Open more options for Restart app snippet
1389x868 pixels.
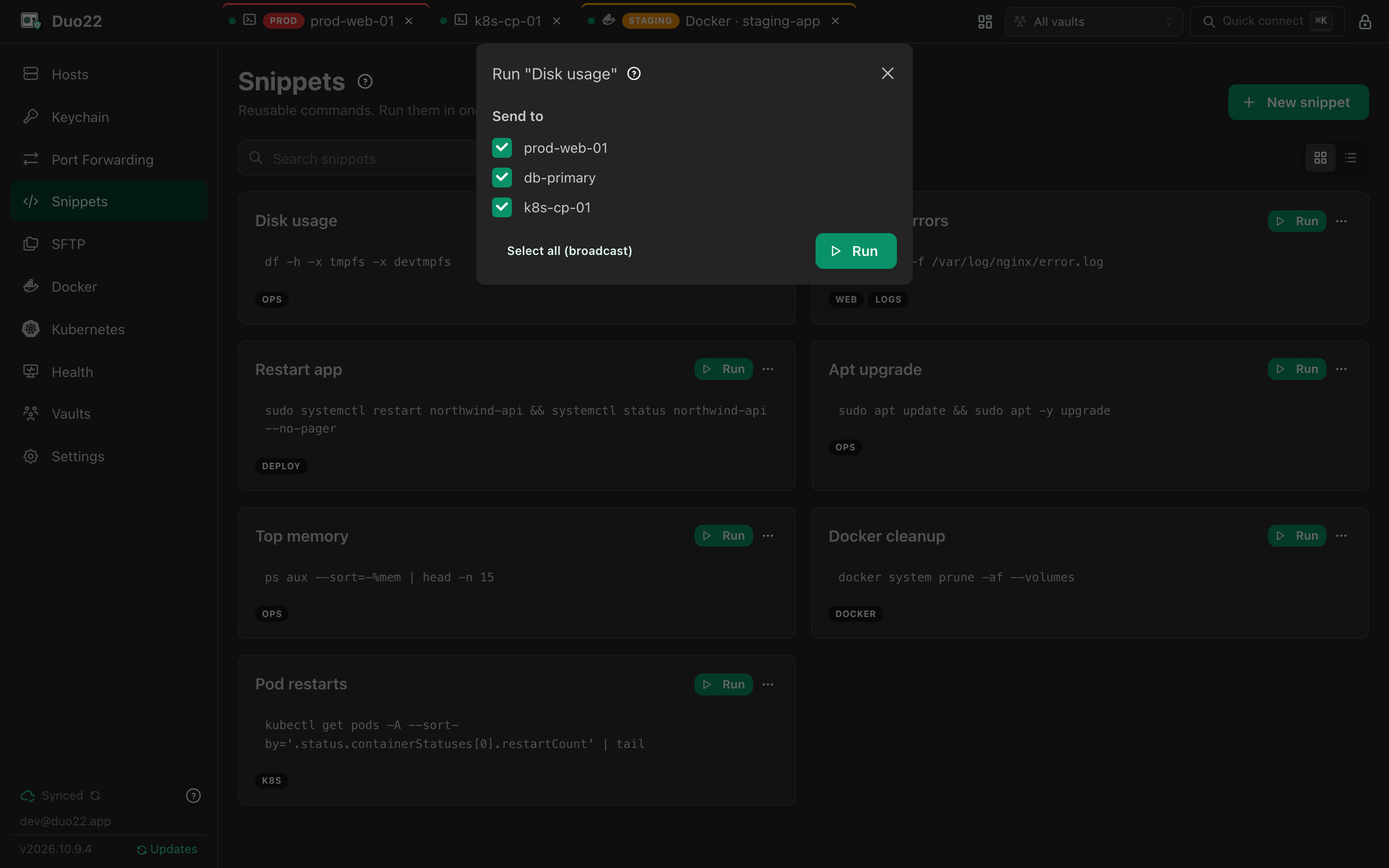(x=768, y=369)
